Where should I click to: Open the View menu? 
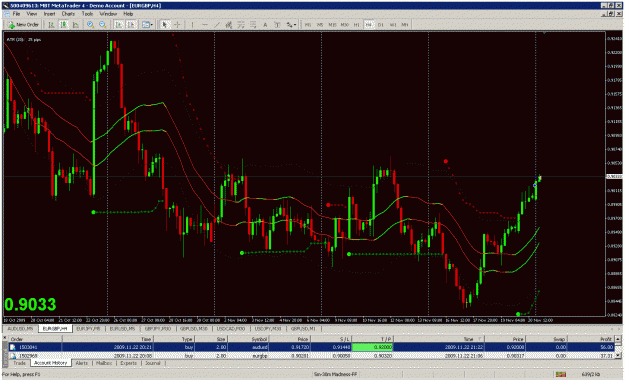(x=32, y=14)
